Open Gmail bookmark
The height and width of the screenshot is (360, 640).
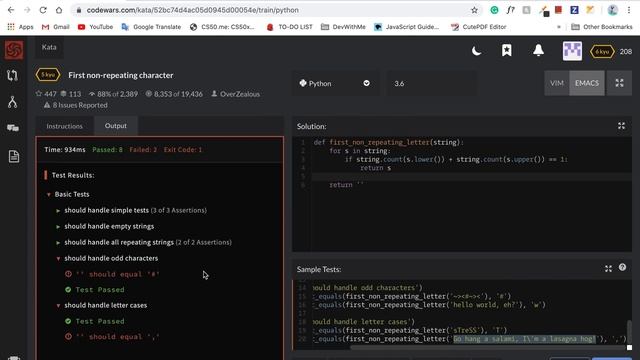pyautogui.click(x=56, y=27)
